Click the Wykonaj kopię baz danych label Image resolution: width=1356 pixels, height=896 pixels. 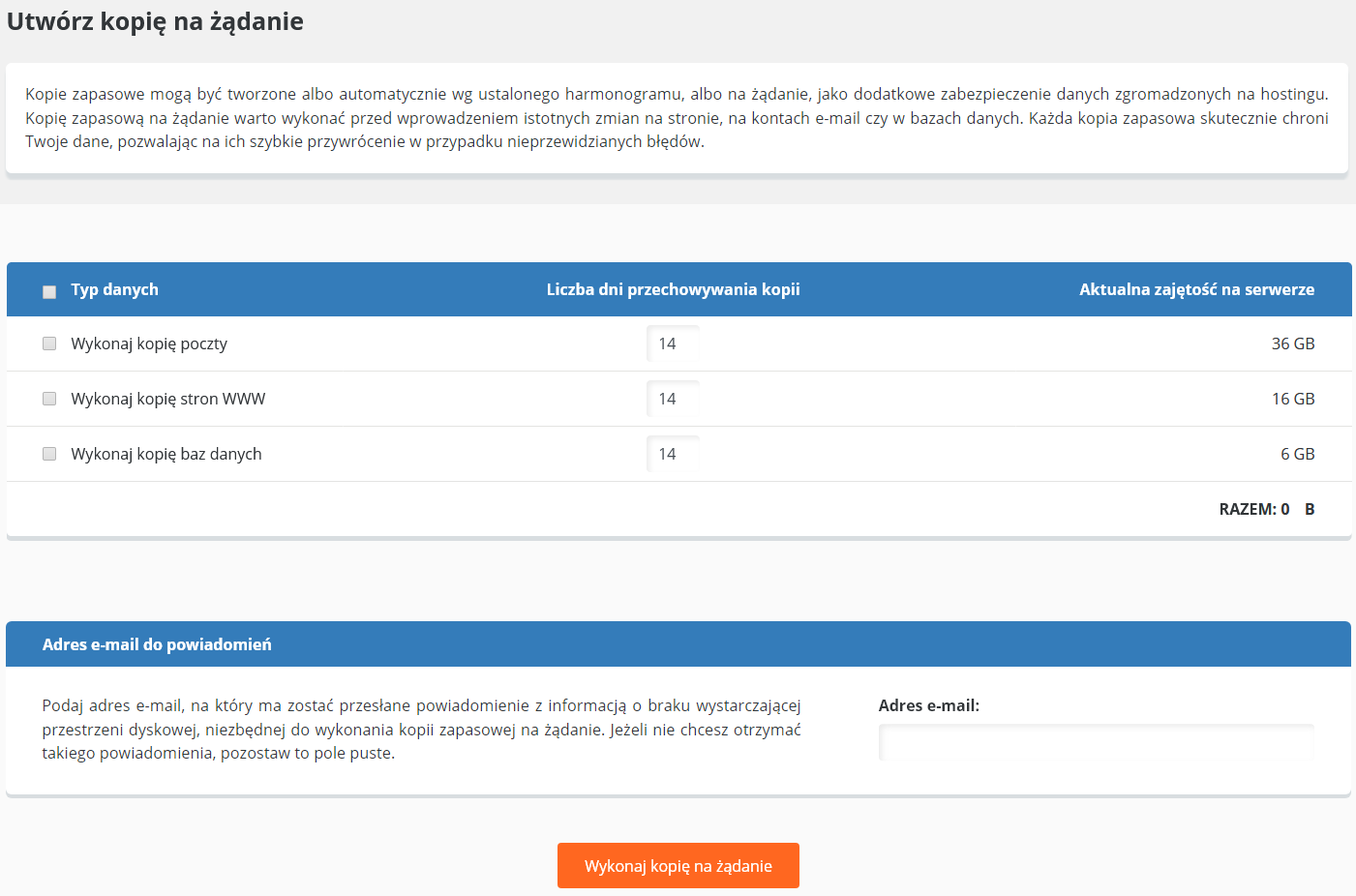(166, 454)
